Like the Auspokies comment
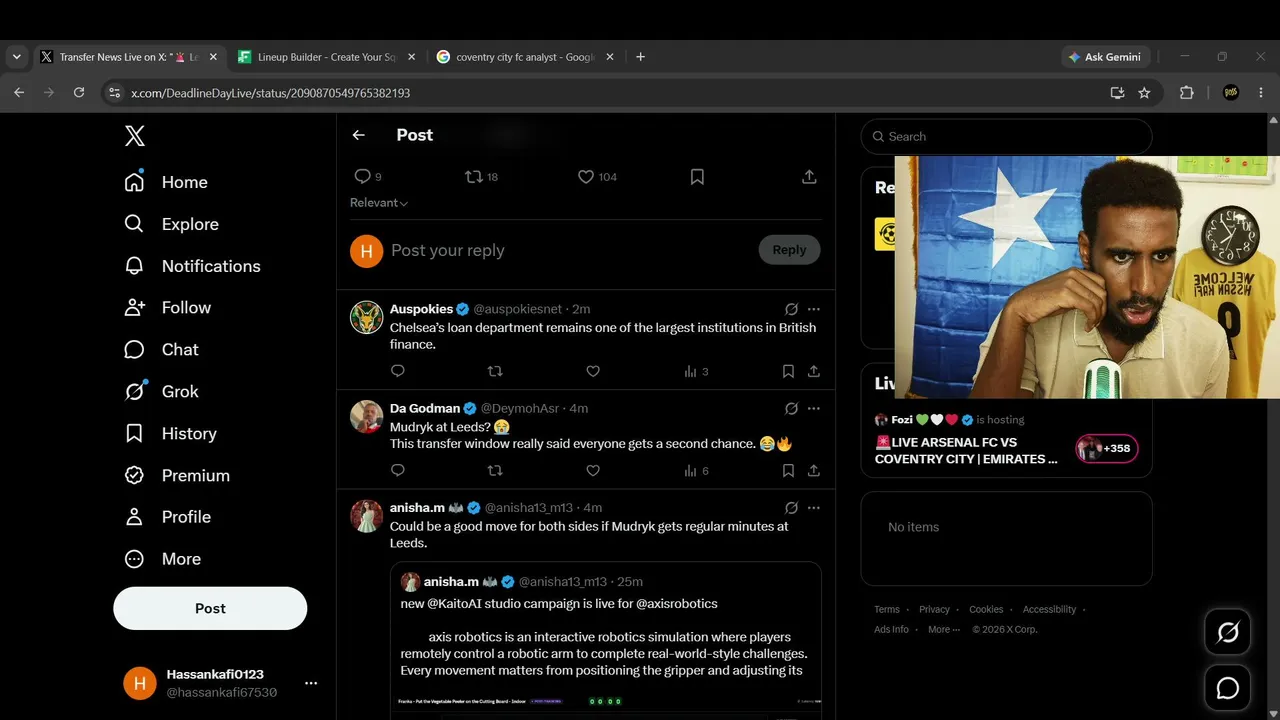This screenshot has height=720, width=1280. 593,371
